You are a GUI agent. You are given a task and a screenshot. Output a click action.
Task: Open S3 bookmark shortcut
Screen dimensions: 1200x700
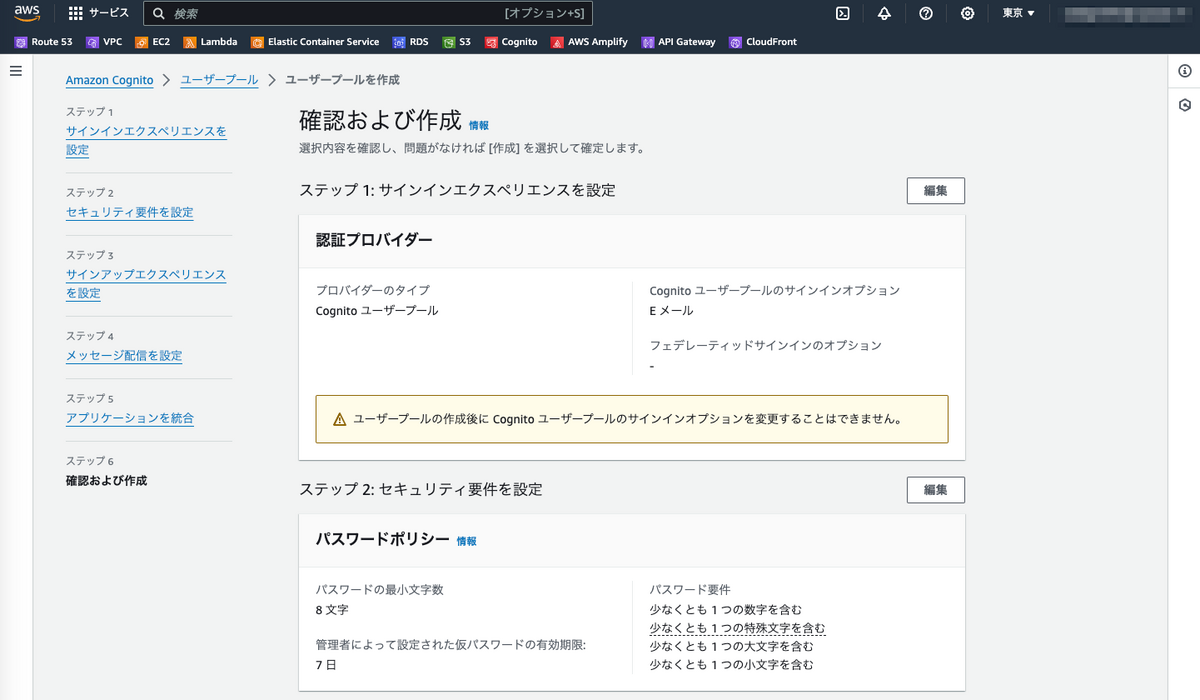tap(457, 42)
